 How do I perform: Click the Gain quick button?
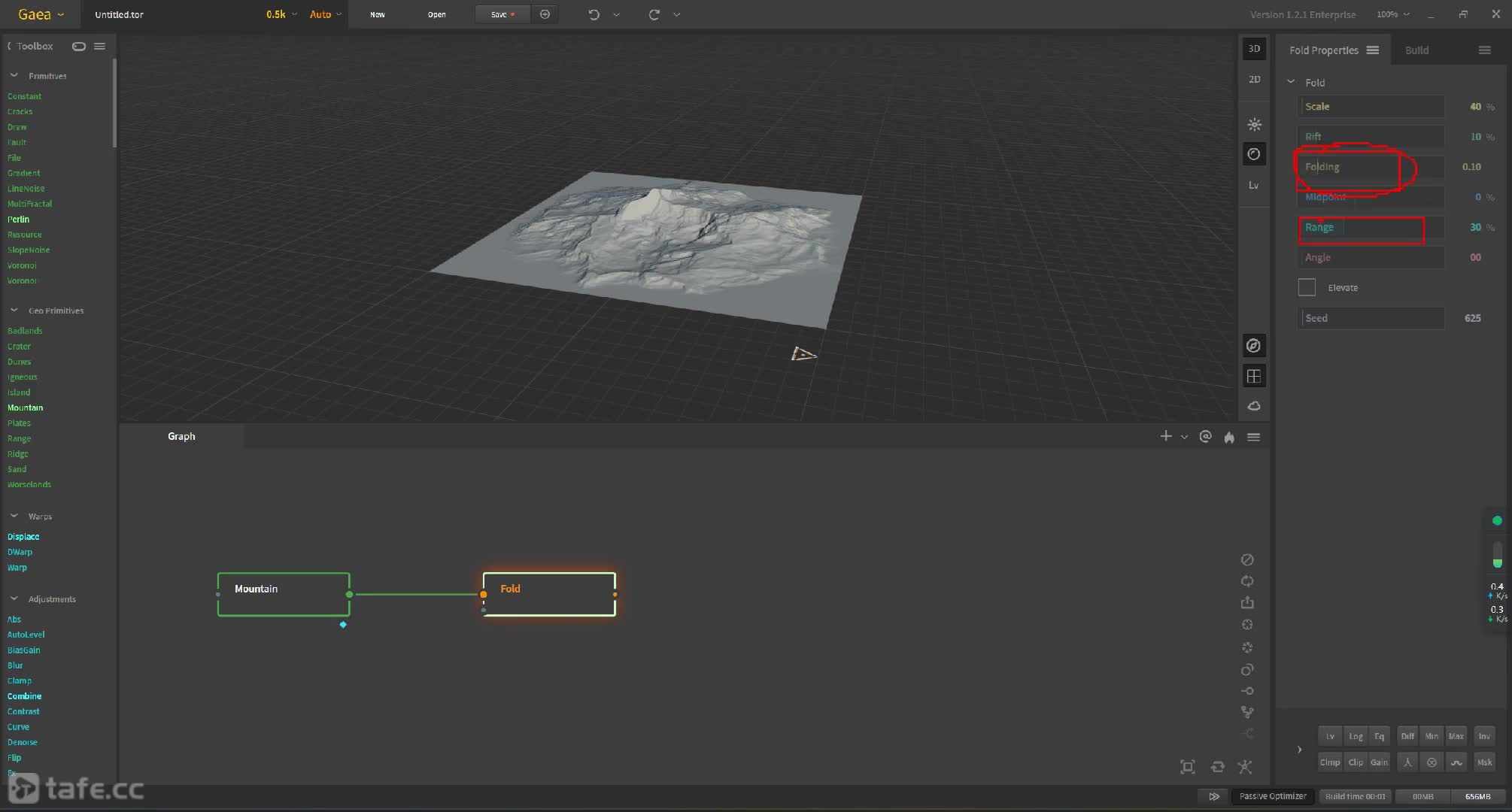click(1379, 762)
